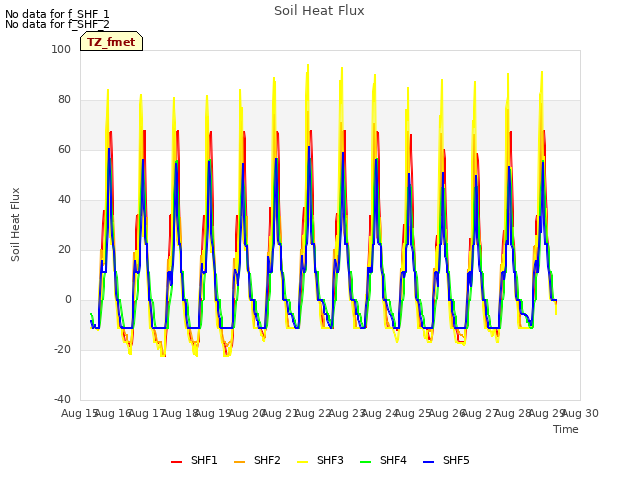Viewport: 640px width, 480px height.
Task: Select the SHF1 legend label
Action: pyautogui.click(x=204, y=460)
